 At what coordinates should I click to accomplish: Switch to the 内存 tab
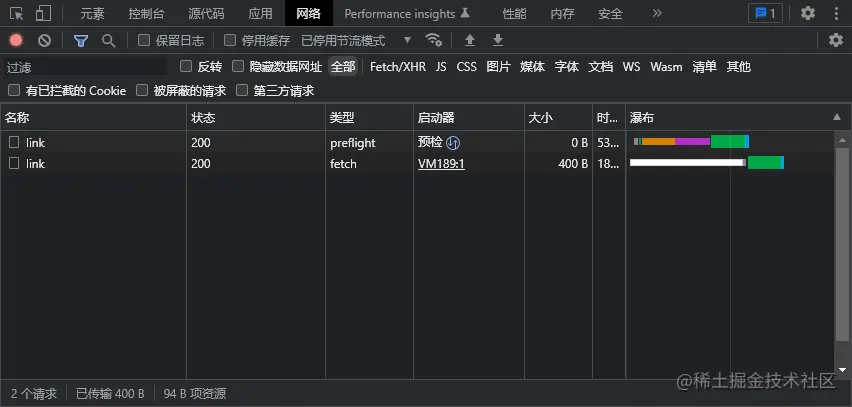pos(562,14)
